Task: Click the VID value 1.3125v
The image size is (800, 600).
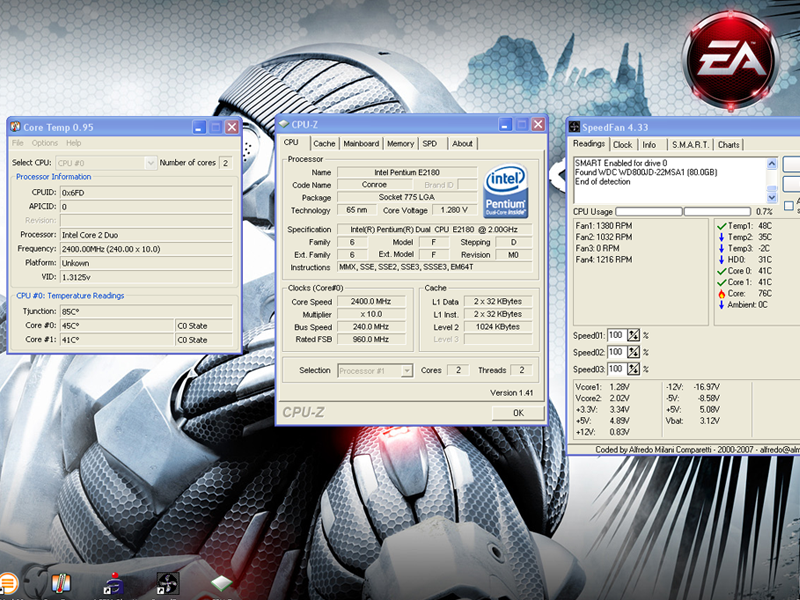Action: (x=146, y=277)
